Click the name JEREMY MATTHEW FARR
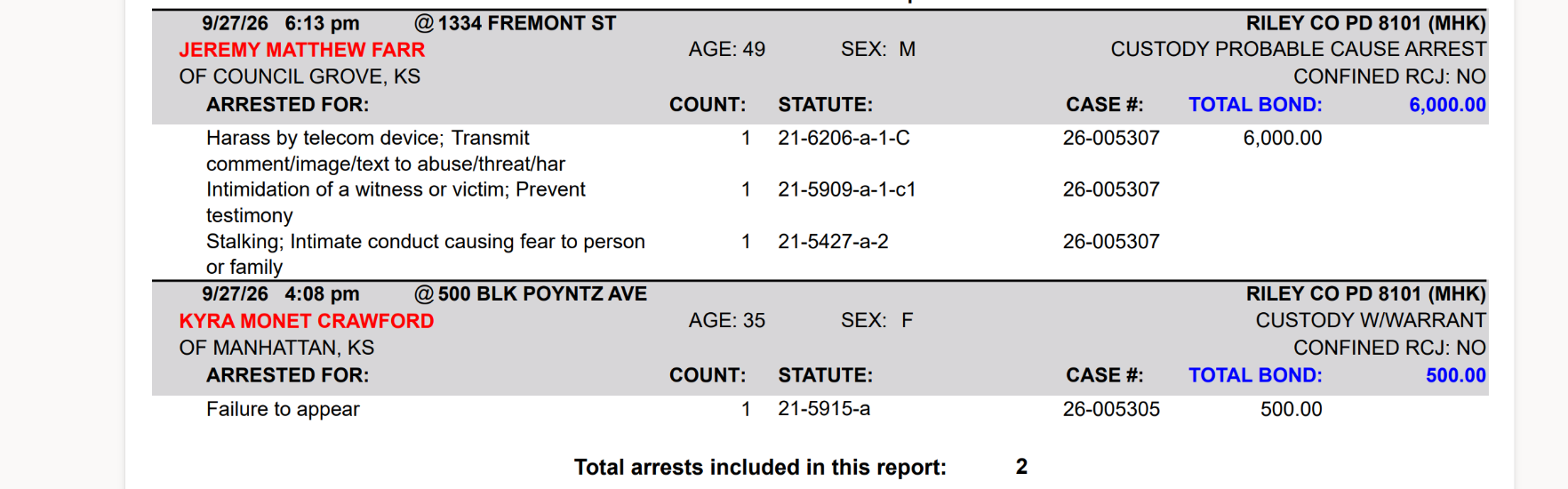This screenshot has height=489, width=1568. click(x=302, y=50)
